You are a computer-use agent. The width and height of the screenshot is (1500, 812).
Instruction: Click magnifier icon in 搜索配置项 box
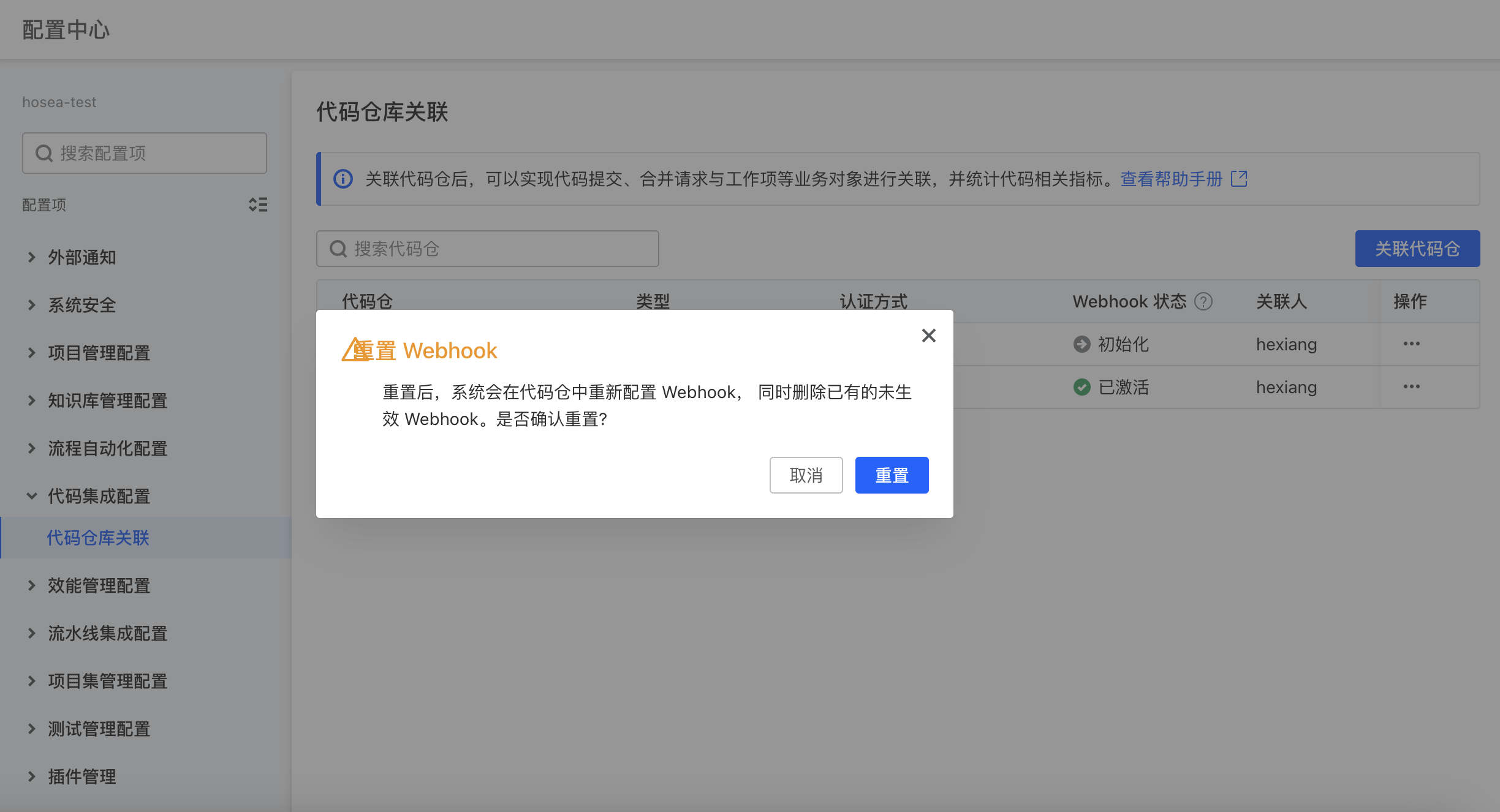point(44,153)
